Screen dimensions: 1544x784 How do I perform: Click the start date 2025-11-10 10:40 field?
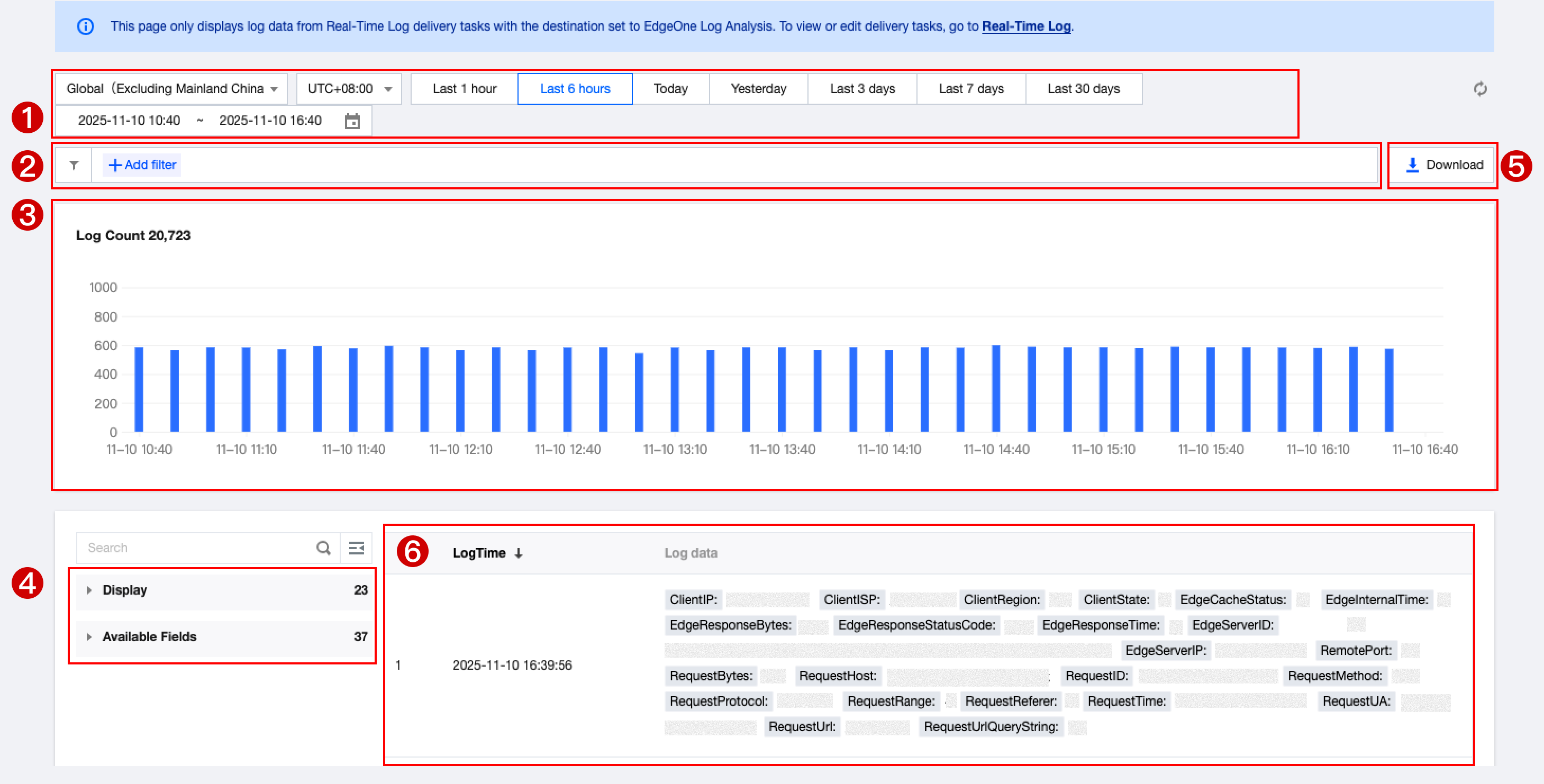(x=129, y=121)
